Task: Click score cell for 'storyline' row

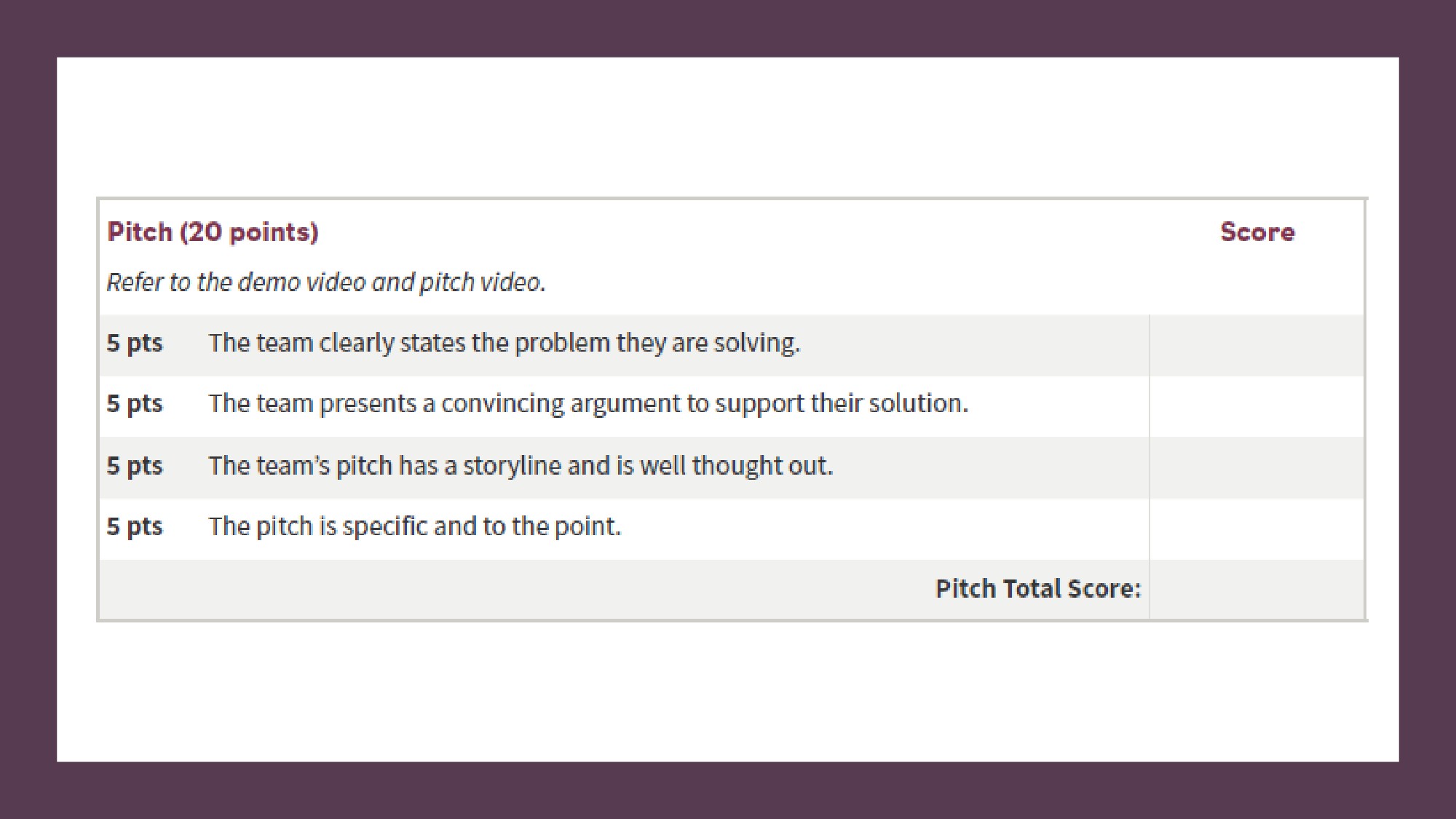Action: 1257,467
